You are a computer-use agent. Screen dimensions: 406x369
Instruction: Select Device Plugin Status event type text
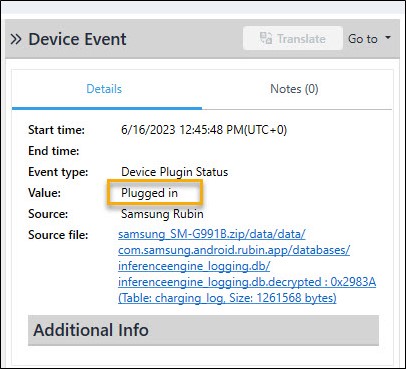pos(174,172)
